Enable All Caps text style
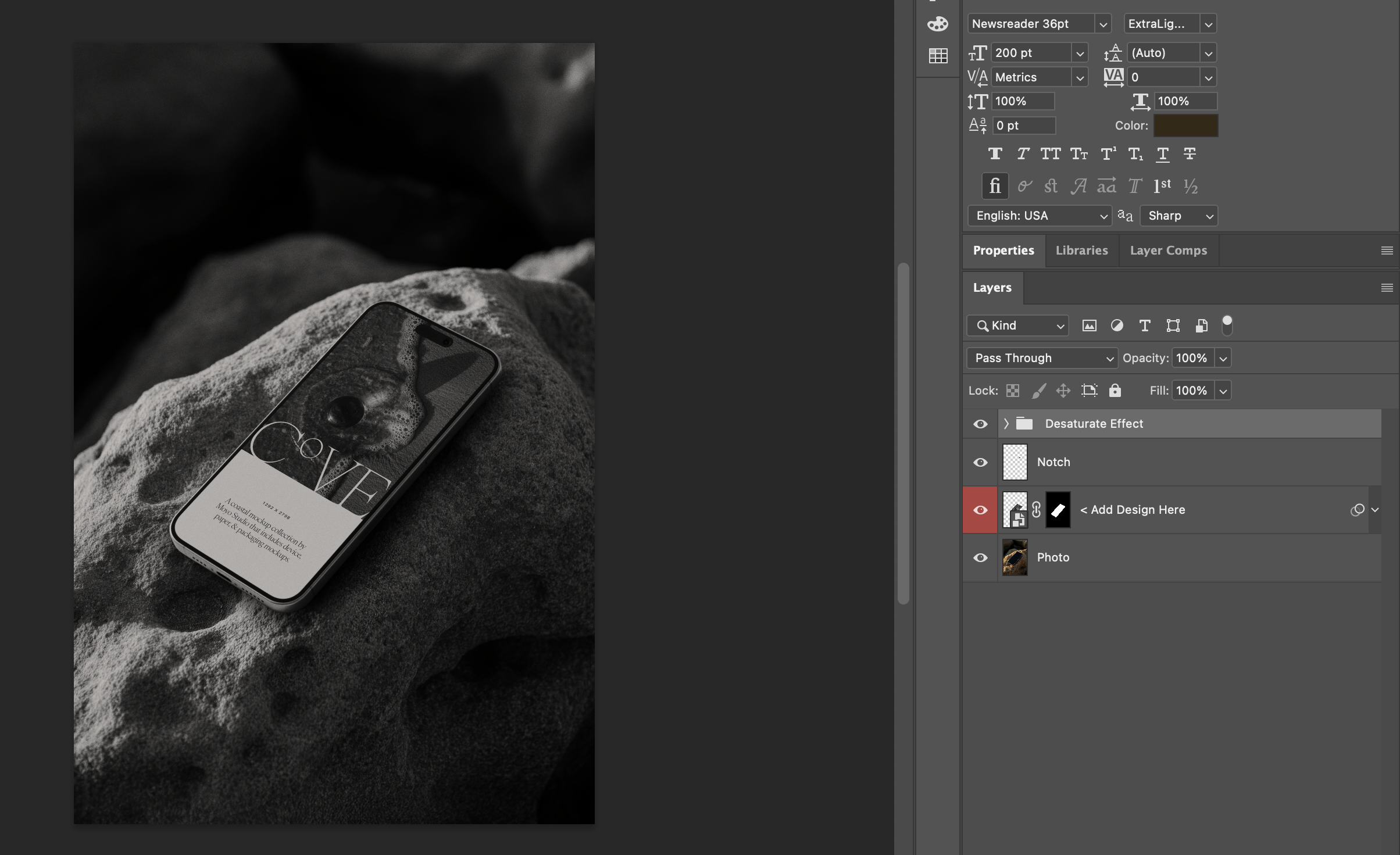Viewport: 1400px width, 855px height. 1051,154
